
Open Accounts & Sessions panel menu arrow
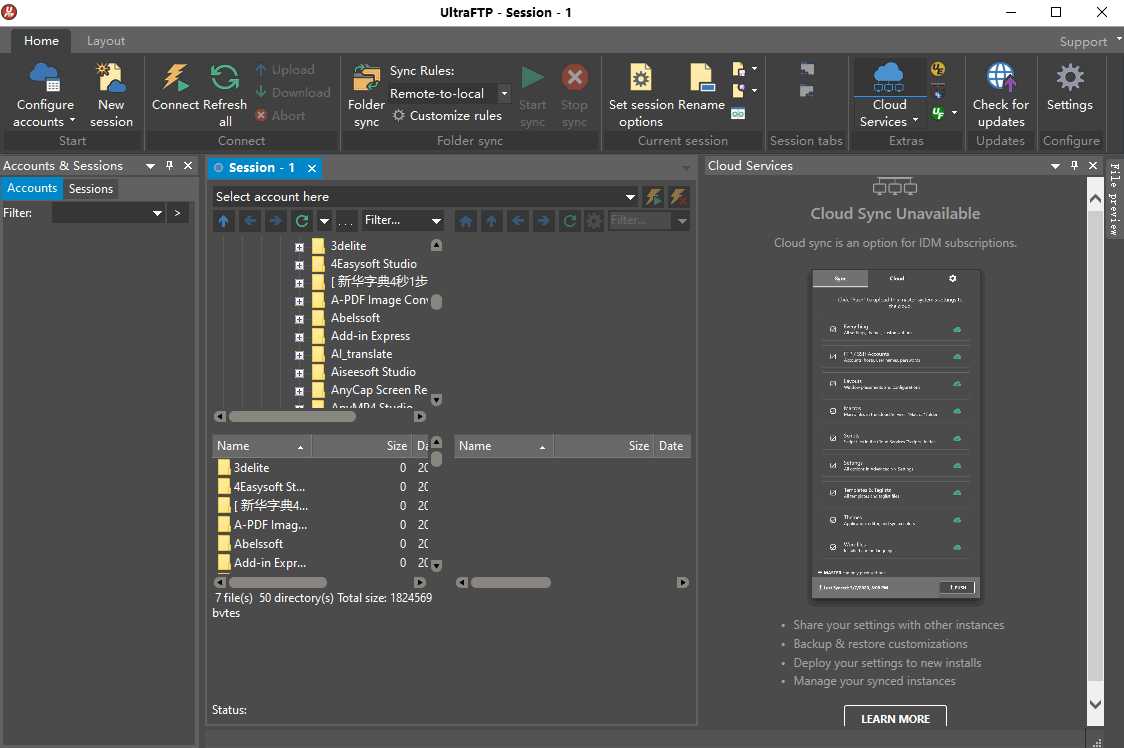[x=151, y=166]
